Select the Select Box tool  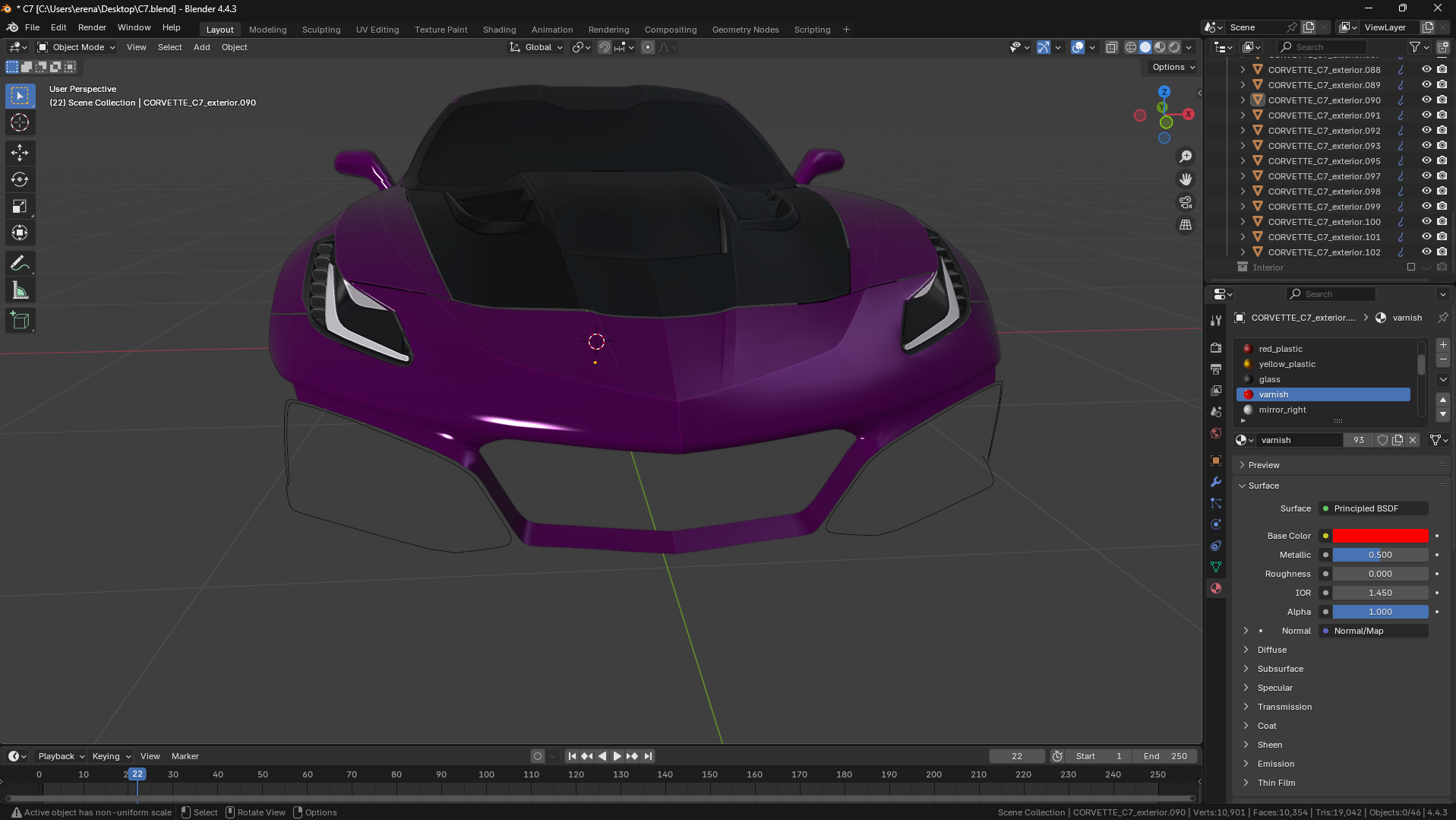click(x=20, y=96)
